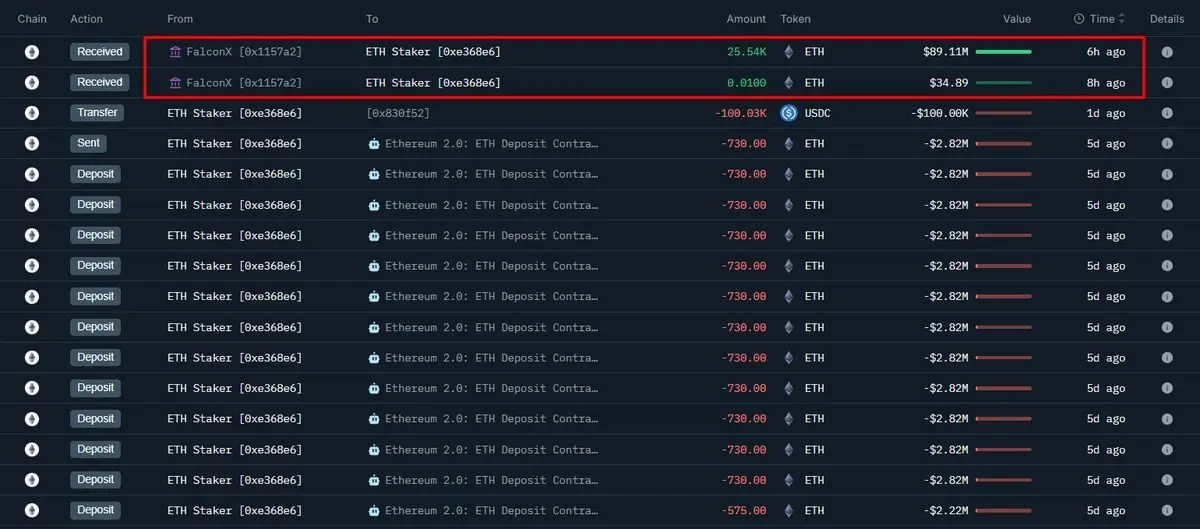Click USDC token icon in Transfer row

tap(788, 113)
